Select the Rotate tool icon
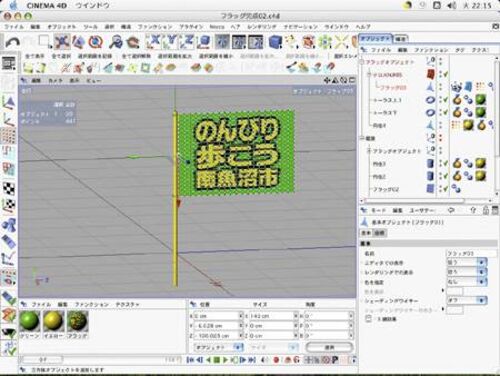Viewport: 500px width, 376px height. coord(95,42)
